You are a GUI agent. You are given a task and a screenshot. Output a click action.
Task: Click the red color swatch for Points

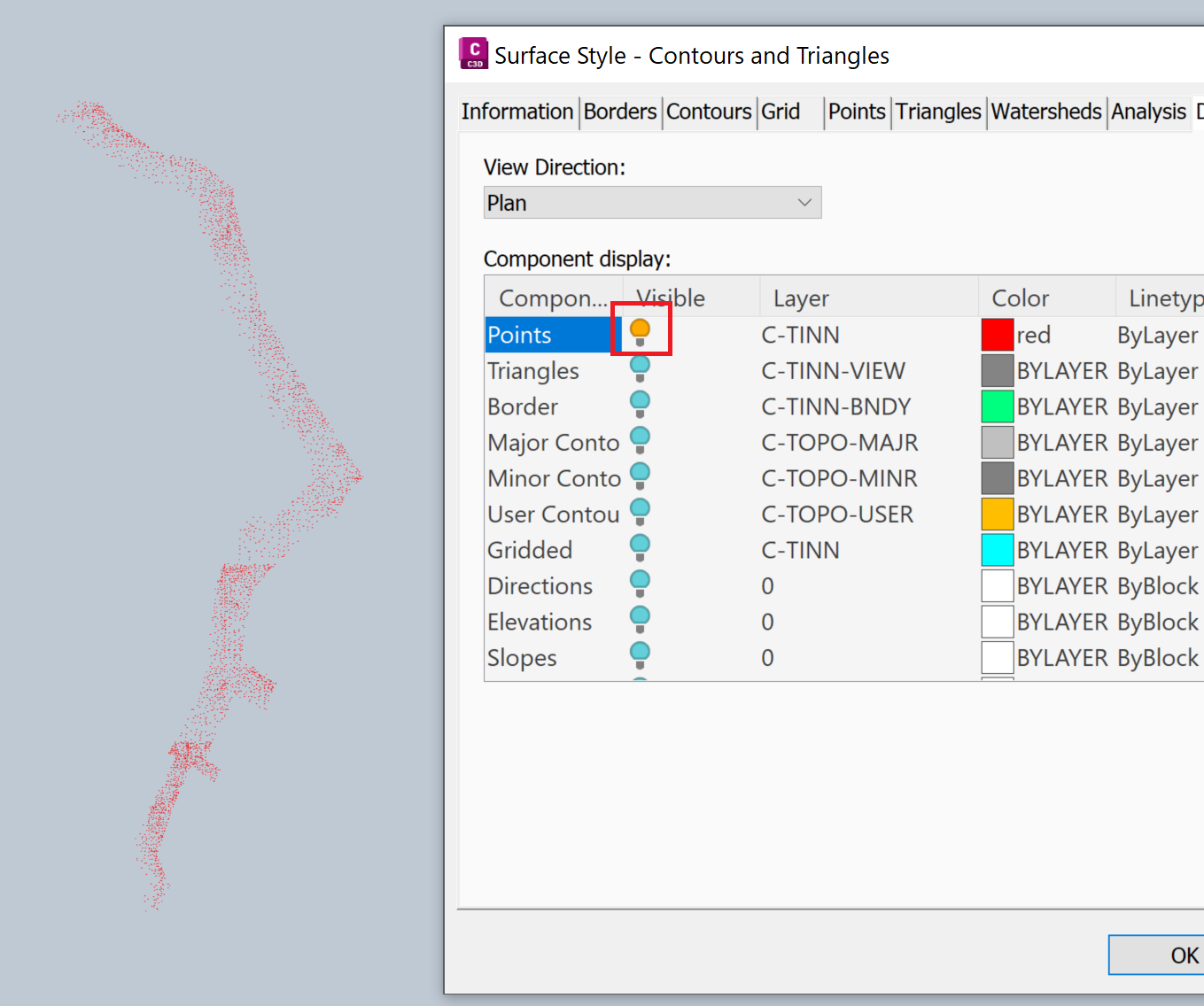[997, 334]
